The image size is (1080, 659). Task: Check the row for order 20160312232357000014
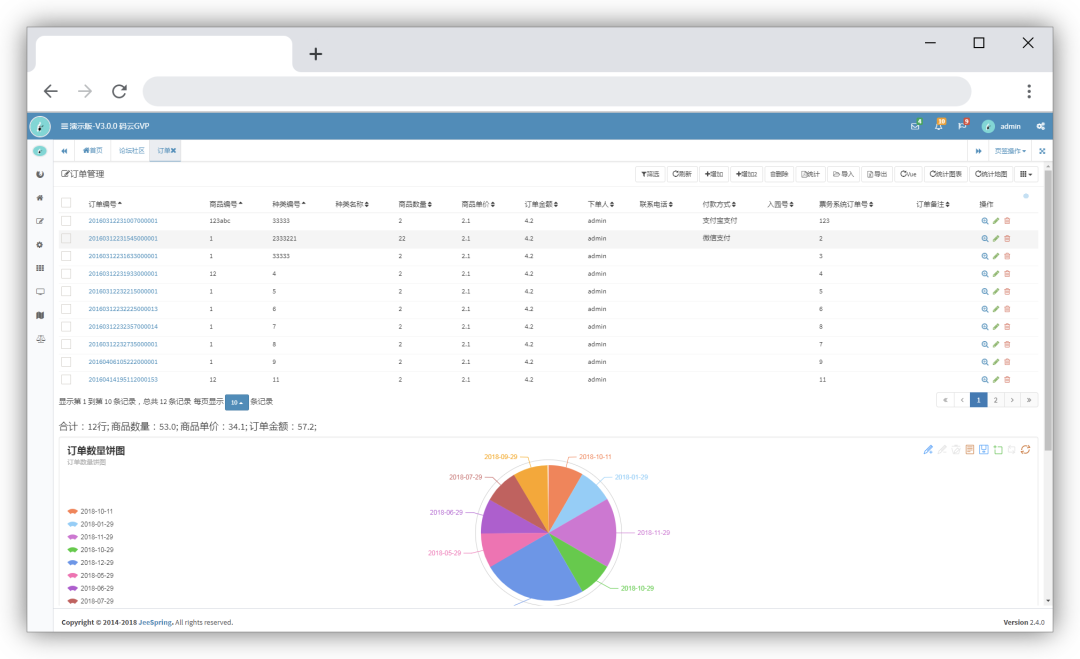click(x=66, y=326)
